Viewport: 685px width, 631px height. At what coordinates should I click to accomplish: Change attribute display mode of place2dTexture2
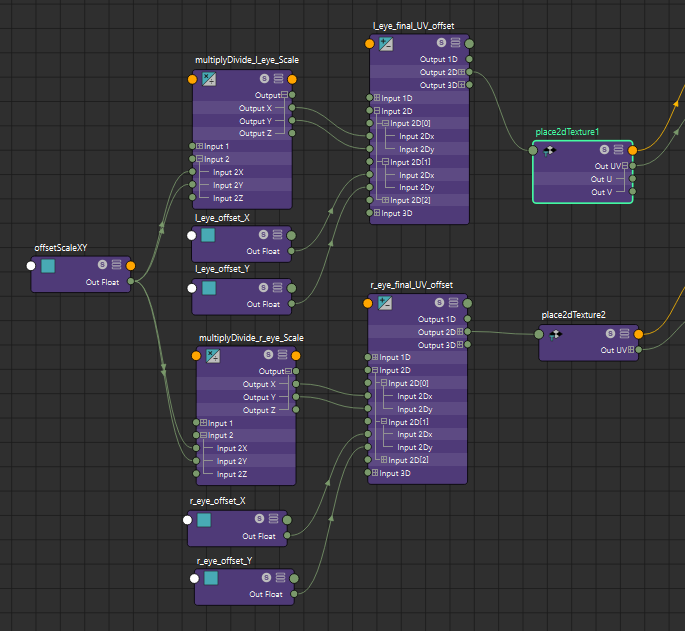[624, 333]
